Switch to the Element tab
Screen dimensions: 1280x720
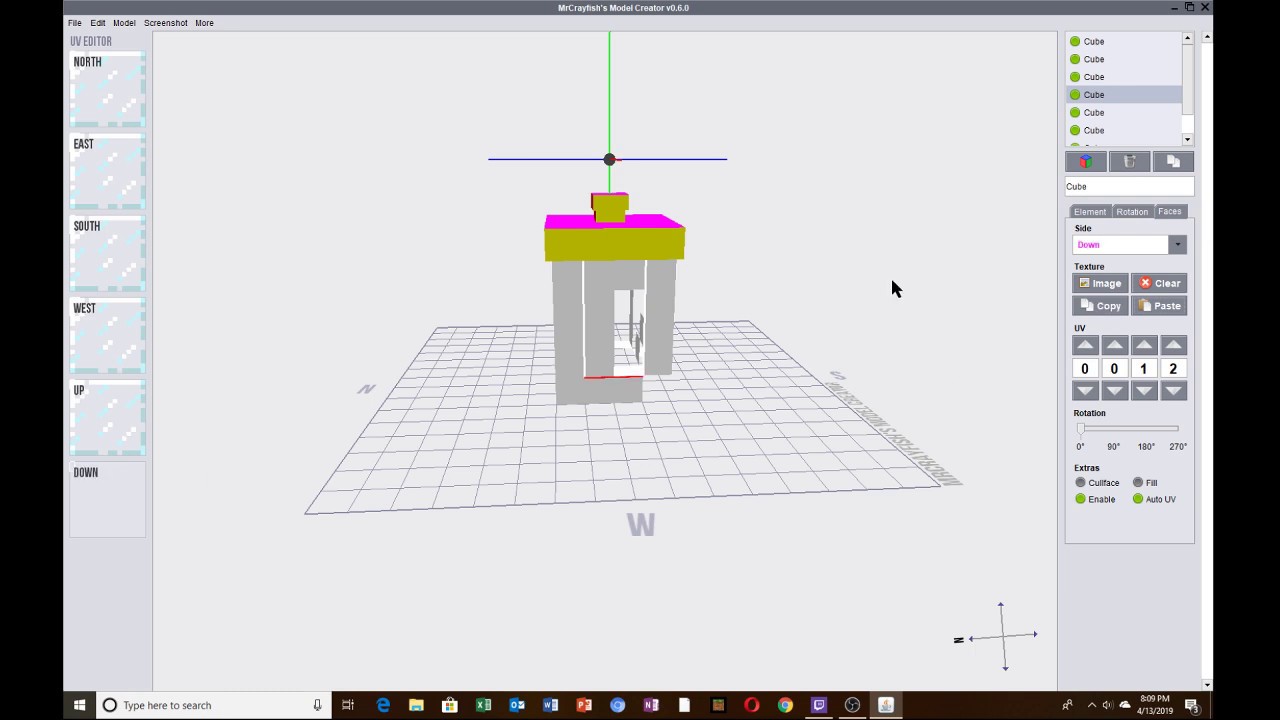1090,212
